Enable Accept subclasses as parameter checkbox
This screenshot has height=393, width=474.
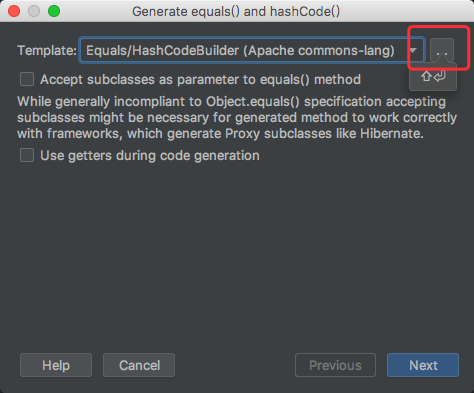click(27, 80)
